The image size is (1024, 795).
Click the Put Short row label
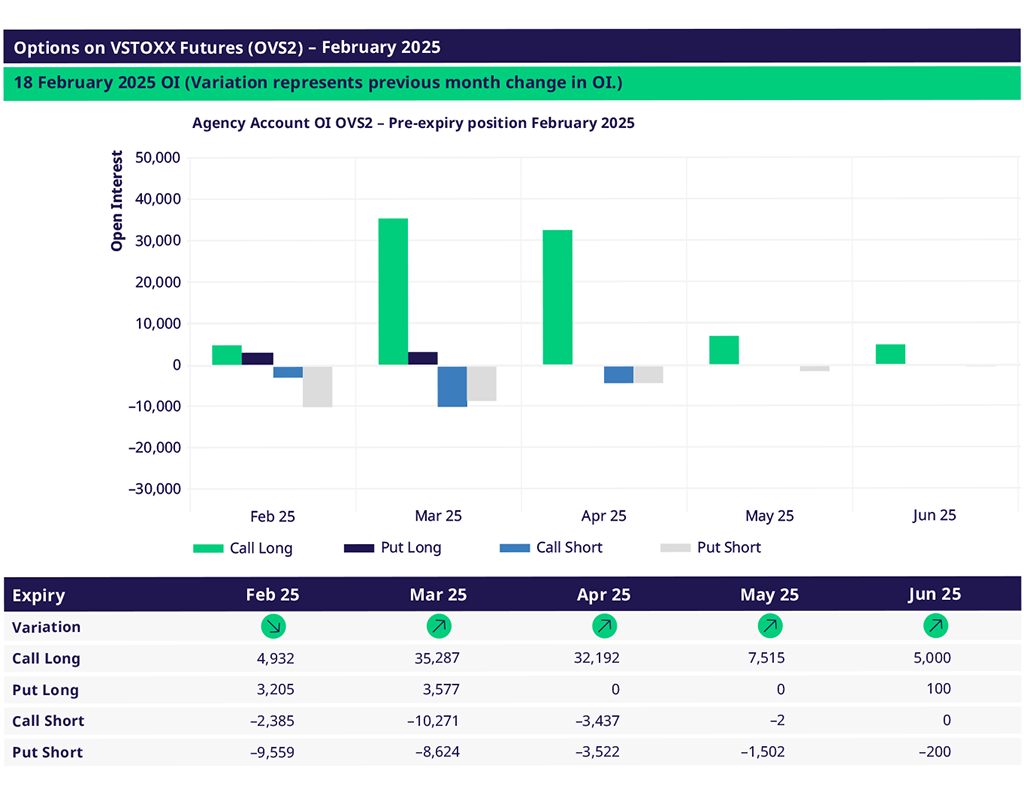tap(47, 752)
